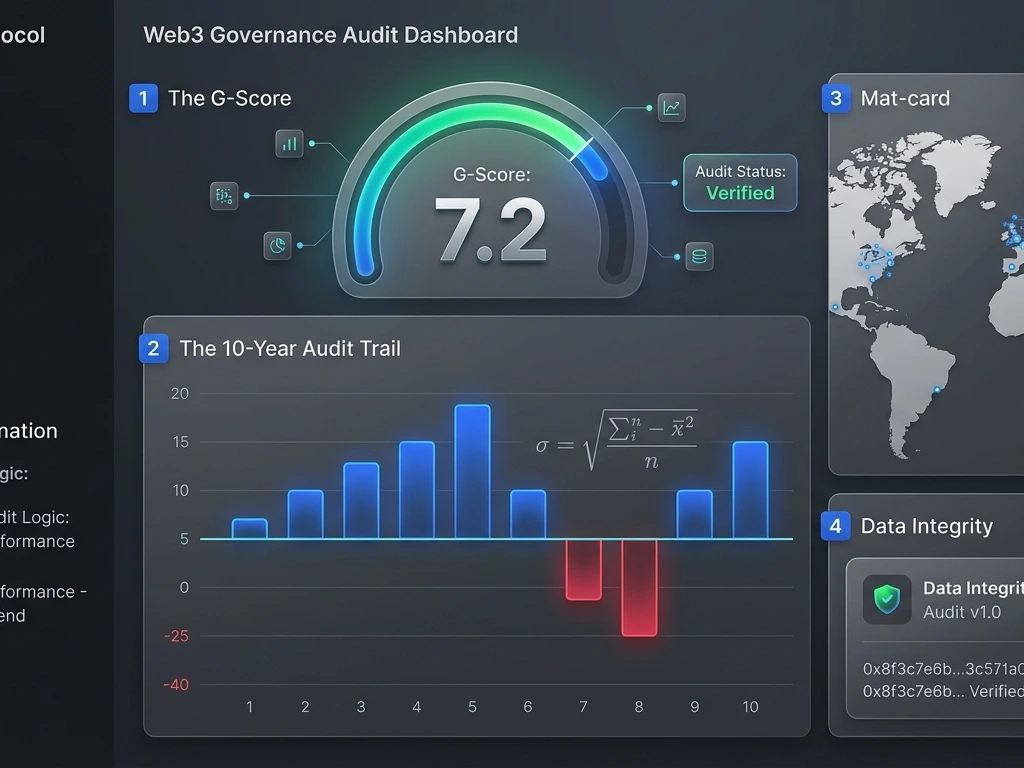Open the pie chart icon near gauge
The height and width of the screenshot is (768, 1024).
click(x=278, y=246)
